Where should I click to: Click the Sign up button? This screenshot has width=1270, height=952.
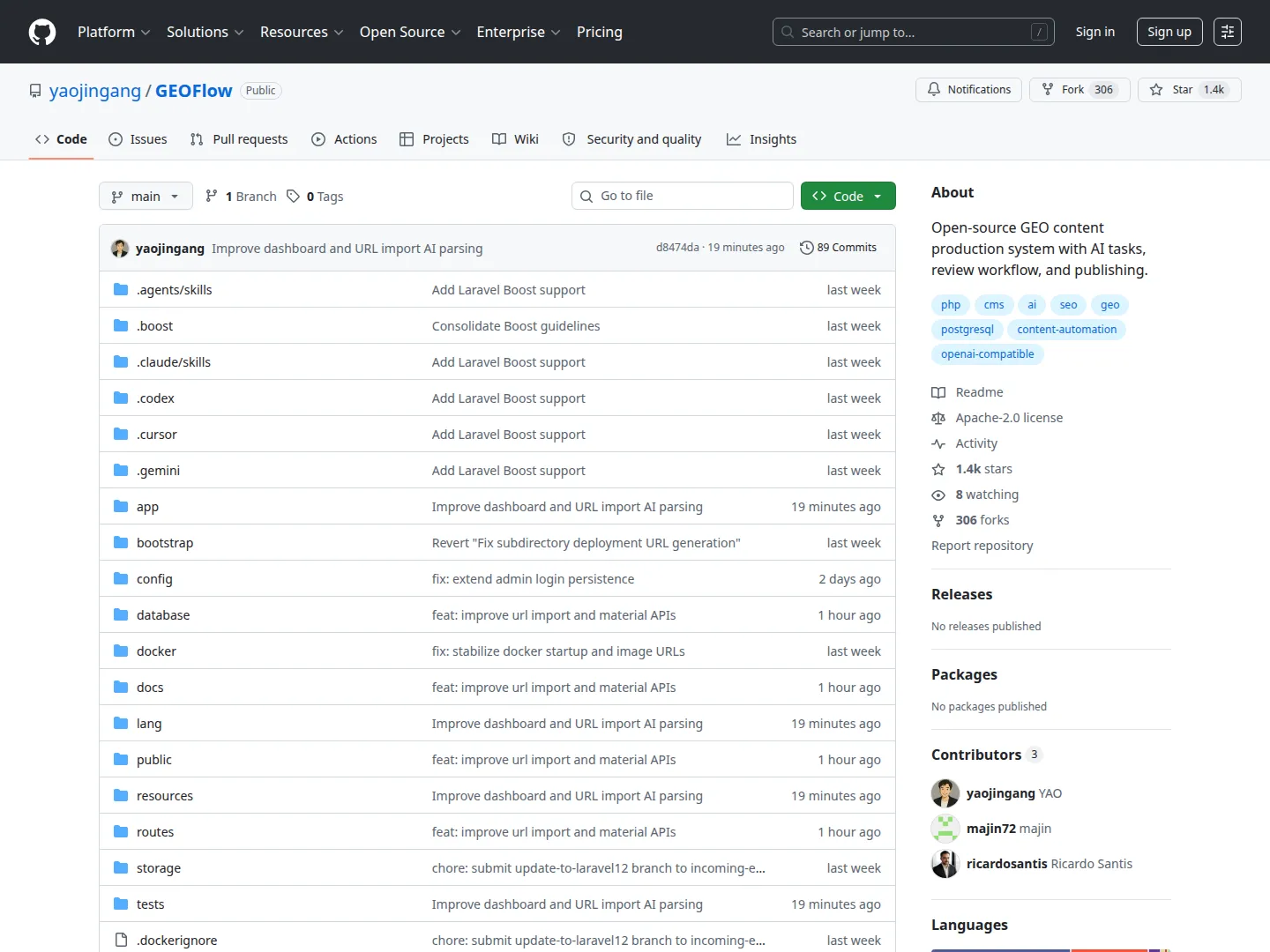point(1169,32)
